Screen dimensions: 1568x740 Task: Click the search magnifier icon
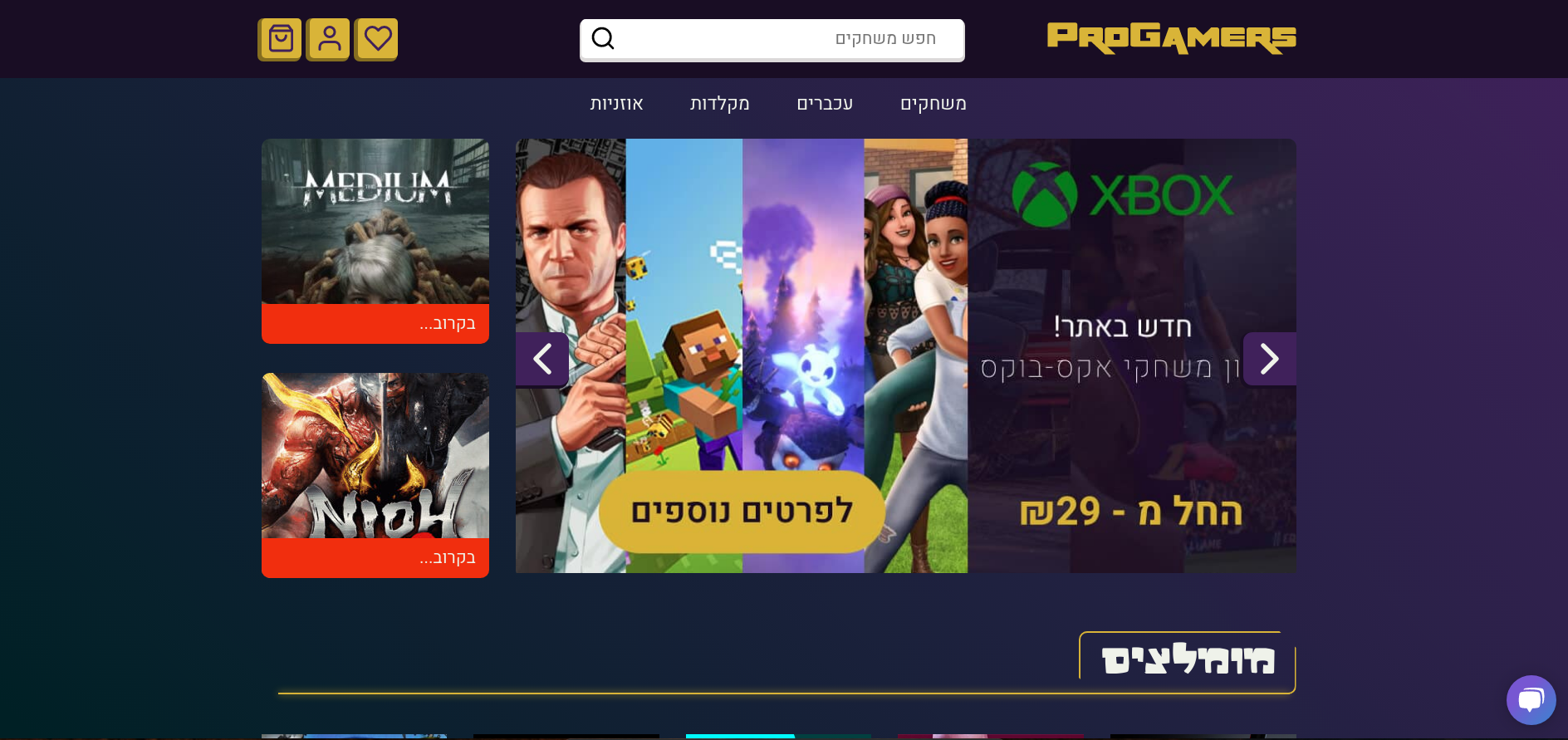(603, 38)
